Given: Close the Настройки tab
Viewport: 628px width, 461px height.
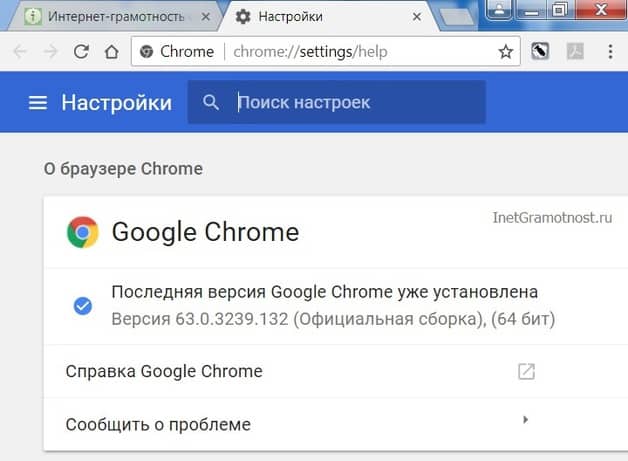Looking at the screenshot, I should tap(417, 17).
